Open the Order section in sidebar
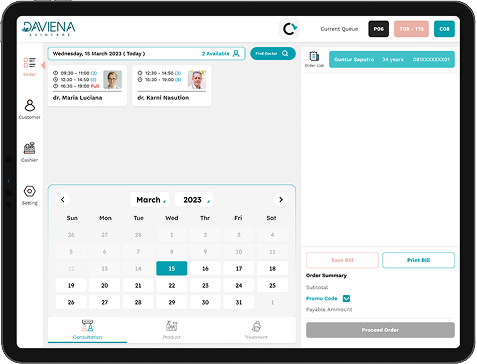The width and height of the screenshot is (477, 364). (x=29, y=66)
